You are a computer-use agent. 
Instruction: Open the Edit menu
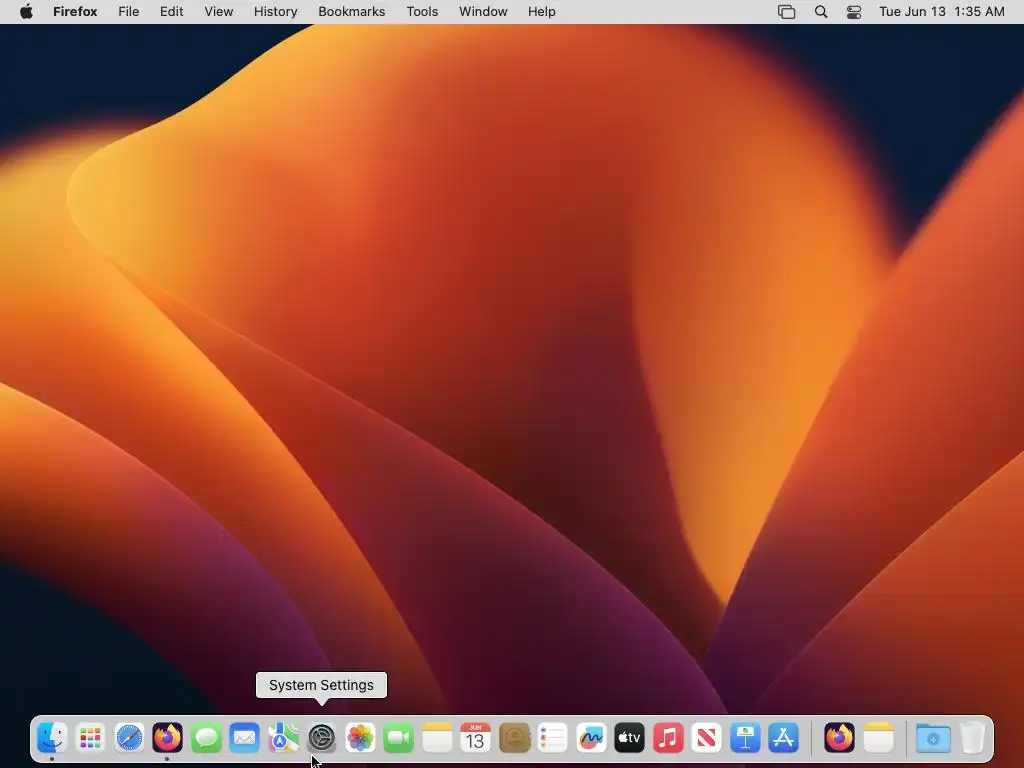[x=172, y=12]
